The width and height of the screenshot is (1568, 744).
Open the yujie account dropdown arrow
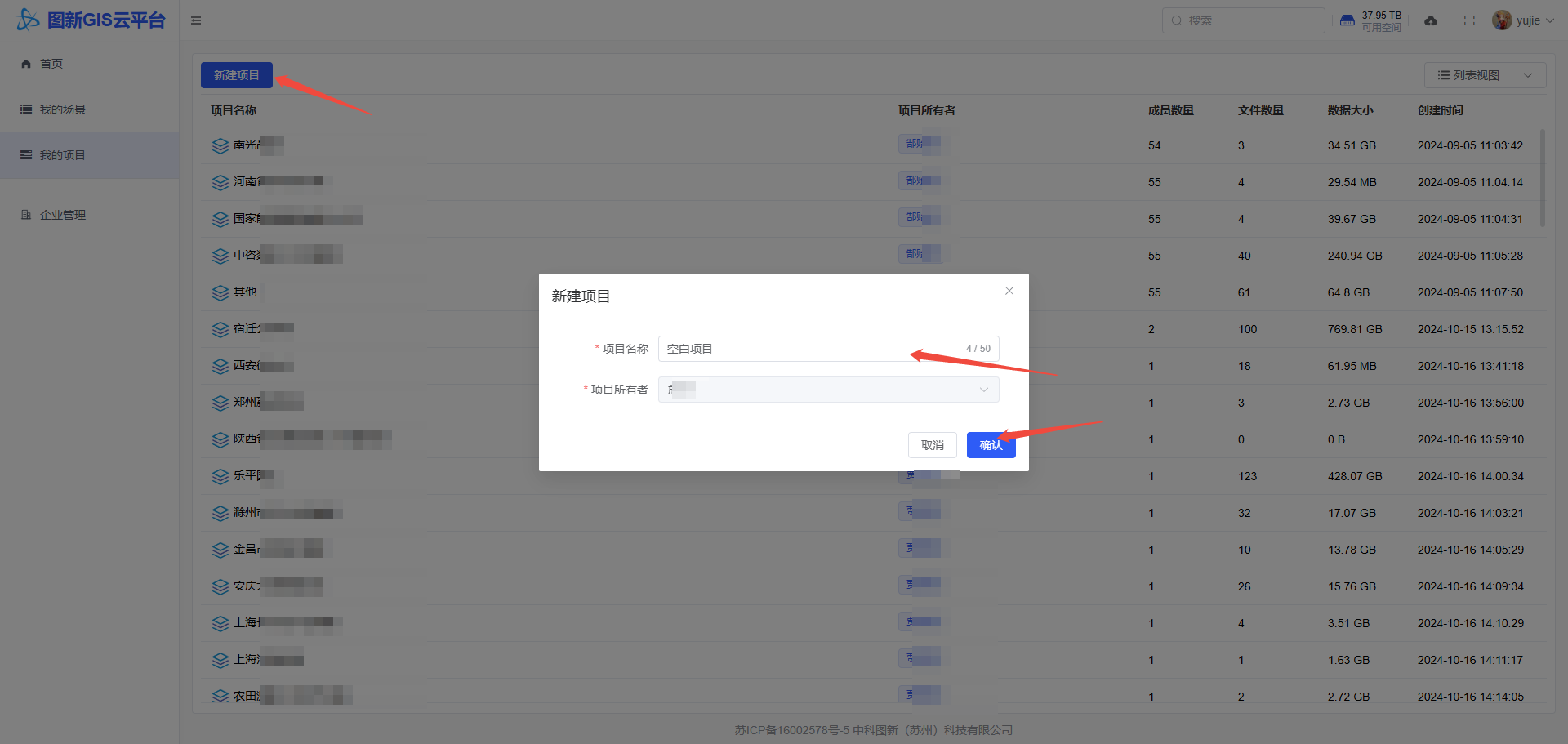pyautogui.click(x=1550, y=20)
